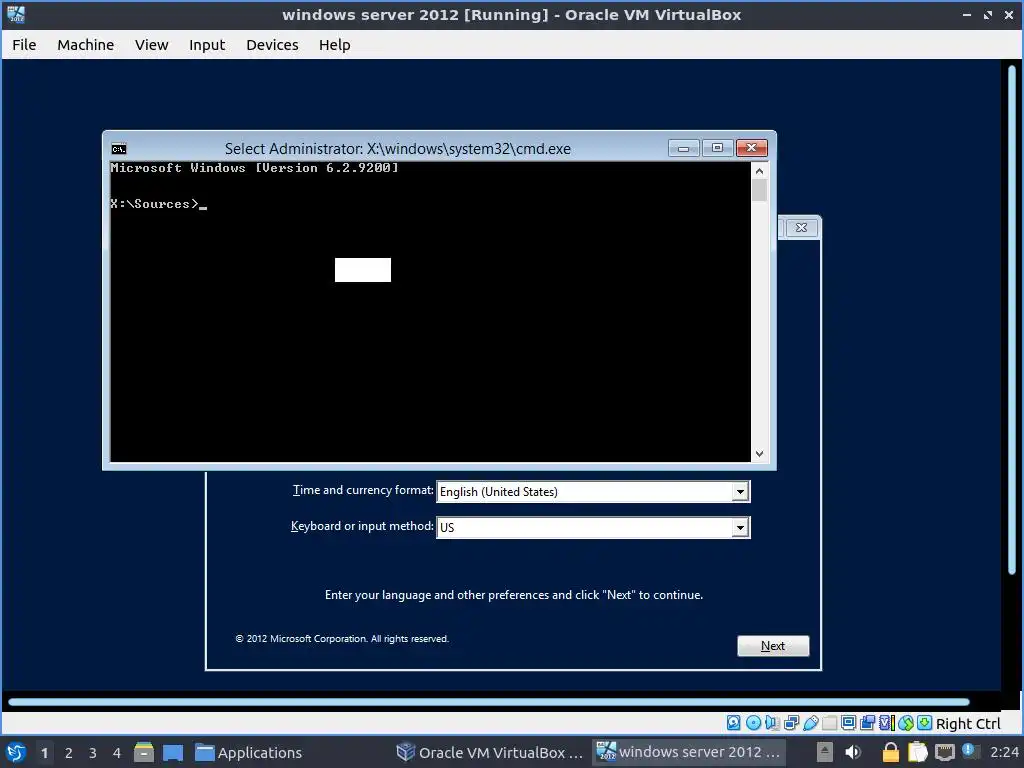Minimize the VirtualBox VM window
This screenshot has width=1024, height=768.
[x=967, y=14]
